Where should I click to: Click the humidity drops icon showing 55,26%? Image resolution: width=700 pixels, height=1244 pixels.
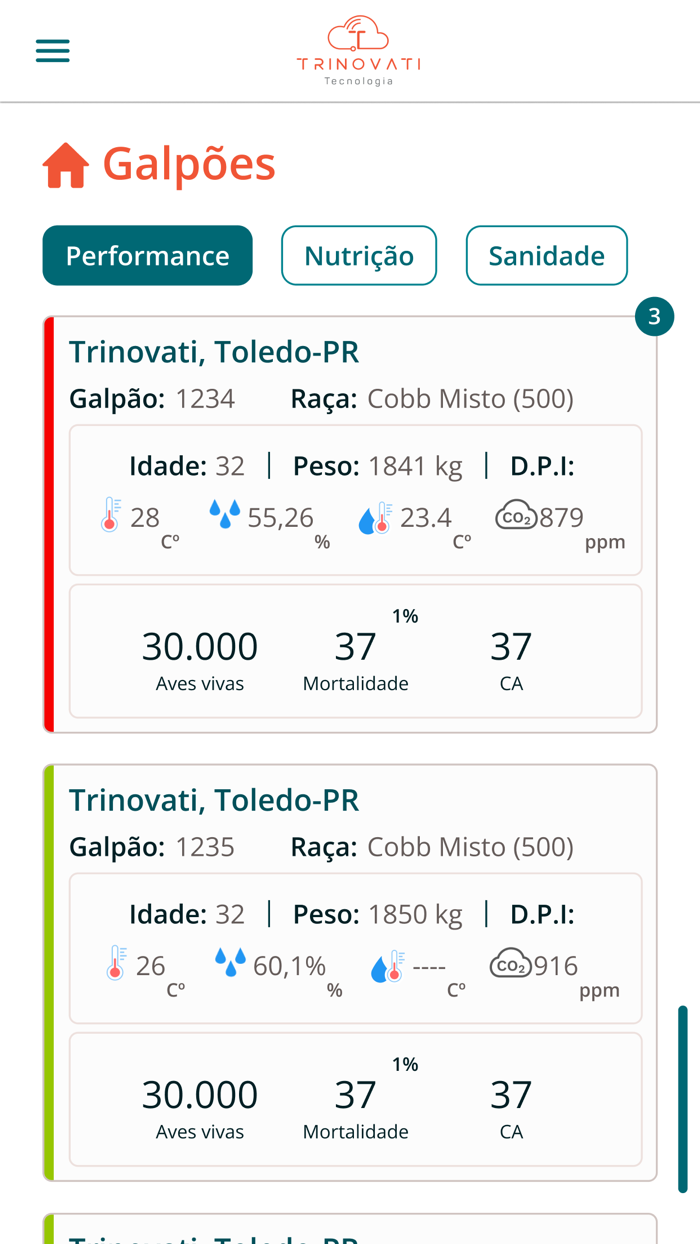point(227,512)
